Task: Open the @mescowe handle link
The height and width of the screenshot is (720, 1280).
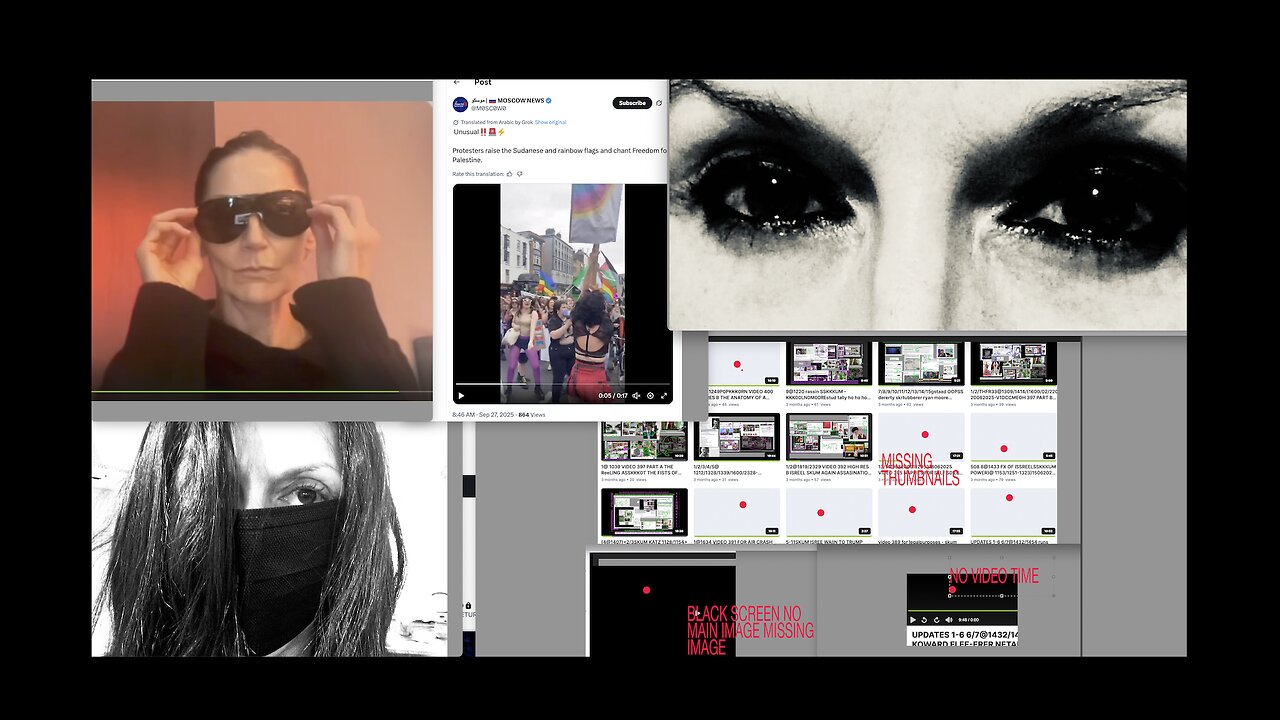Action: pos(487,108)
